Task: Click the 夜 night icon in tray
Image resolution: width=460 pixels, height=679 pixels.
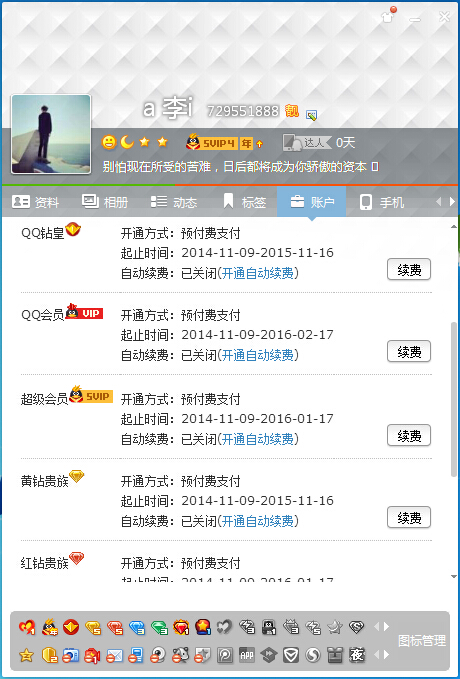Action: (356, 655)
